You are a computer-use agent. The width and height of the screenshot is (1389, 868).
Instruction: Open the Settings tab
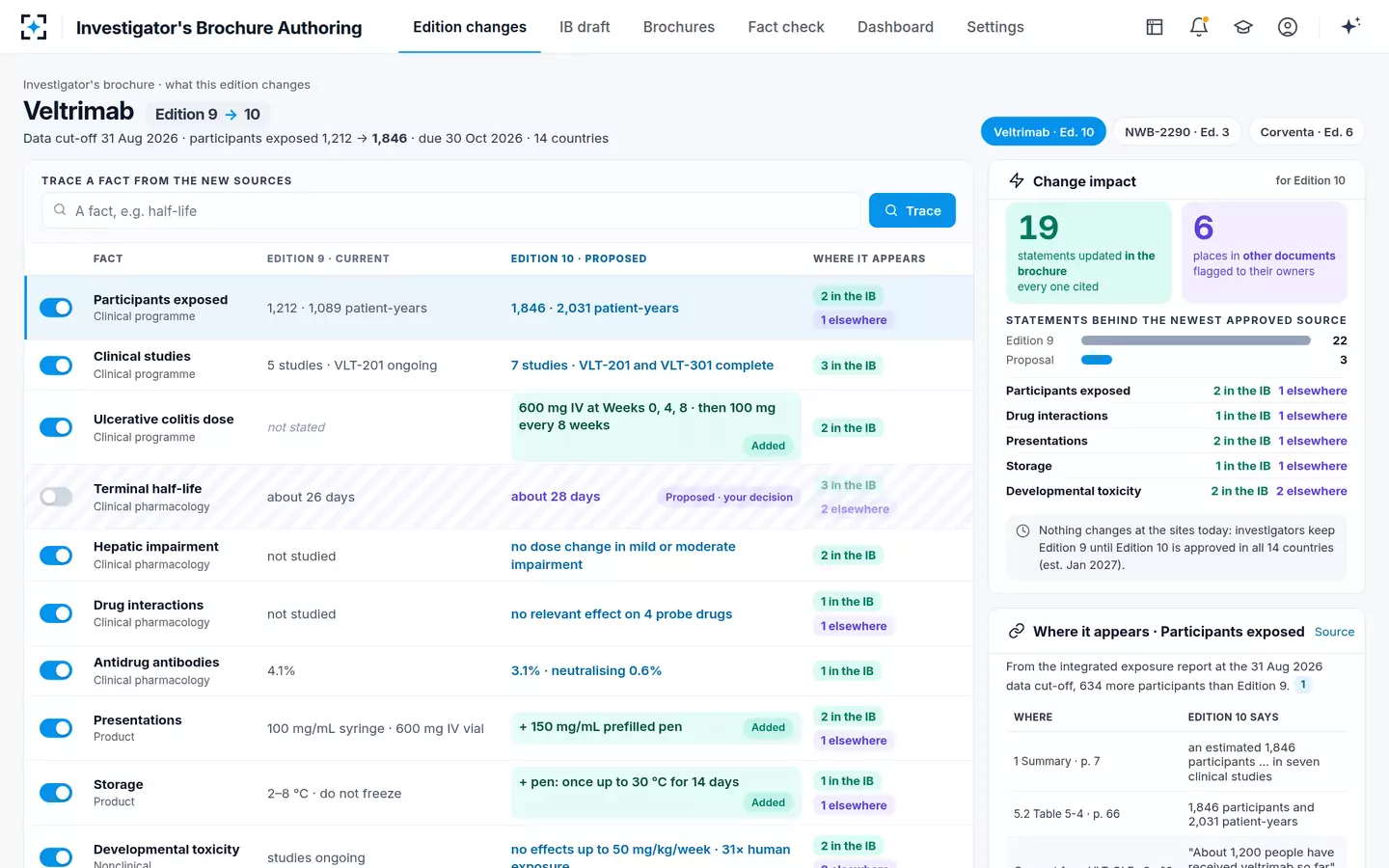click(x=995, y=27)
